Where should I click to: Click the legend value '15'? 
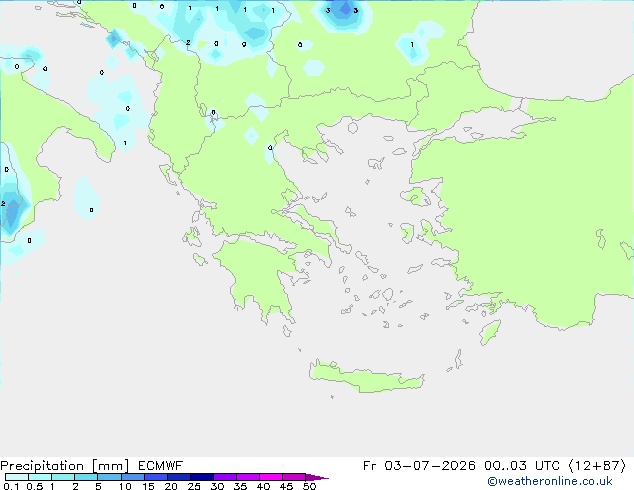(x=148, y=486)
